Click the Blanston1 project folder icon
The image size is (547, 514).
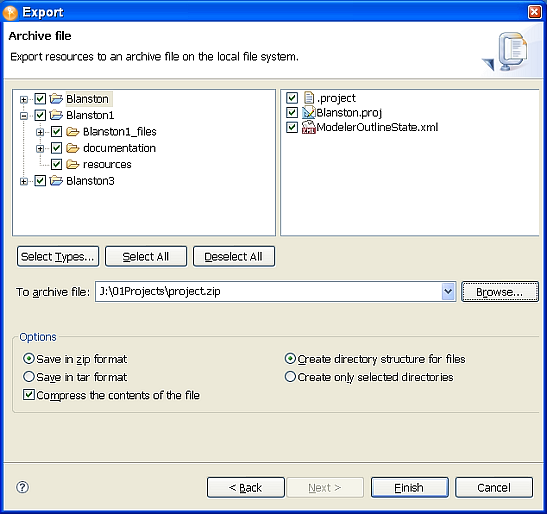pos(56,115)
